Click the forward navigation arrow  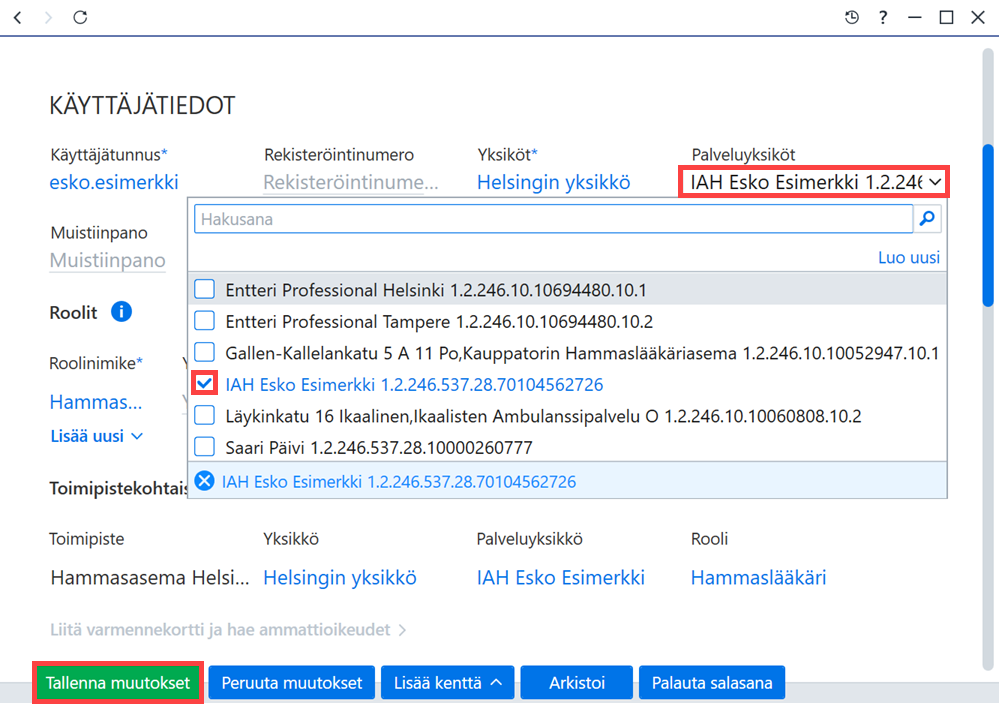48,17
